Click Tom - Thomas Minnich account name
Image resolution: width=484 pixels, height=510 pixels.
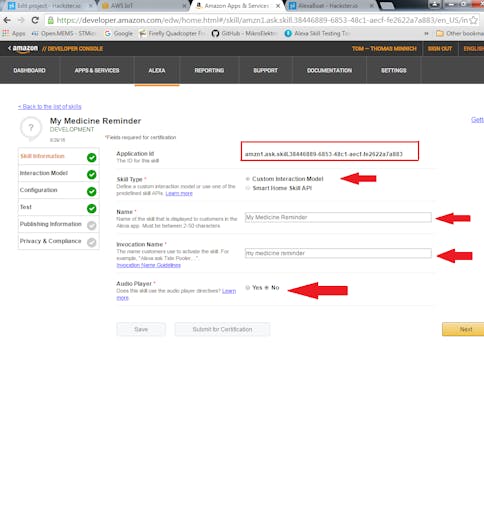pos(384,49)
